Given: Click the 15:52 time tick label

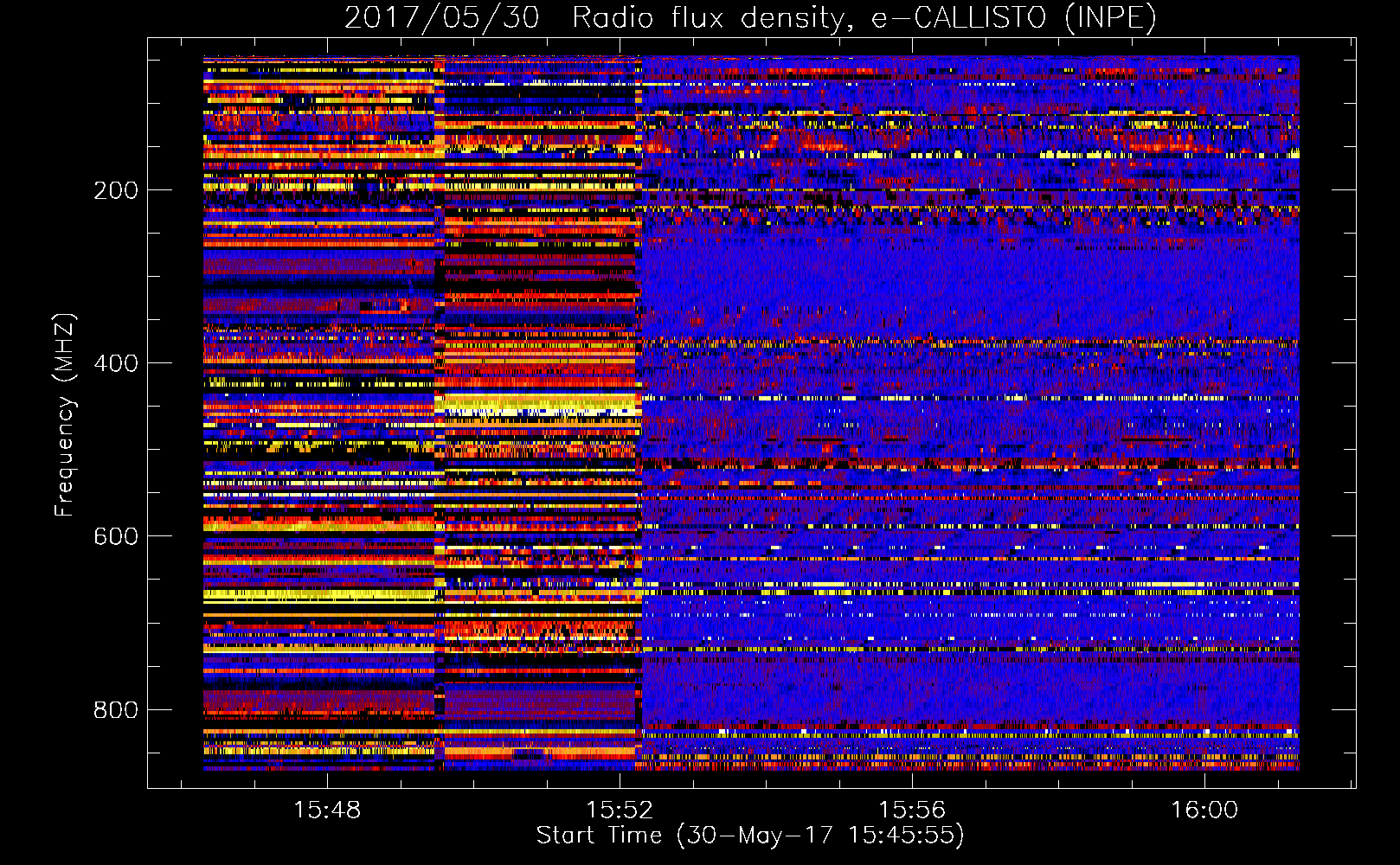Looking at the screenshot, I should pos(620,811).
